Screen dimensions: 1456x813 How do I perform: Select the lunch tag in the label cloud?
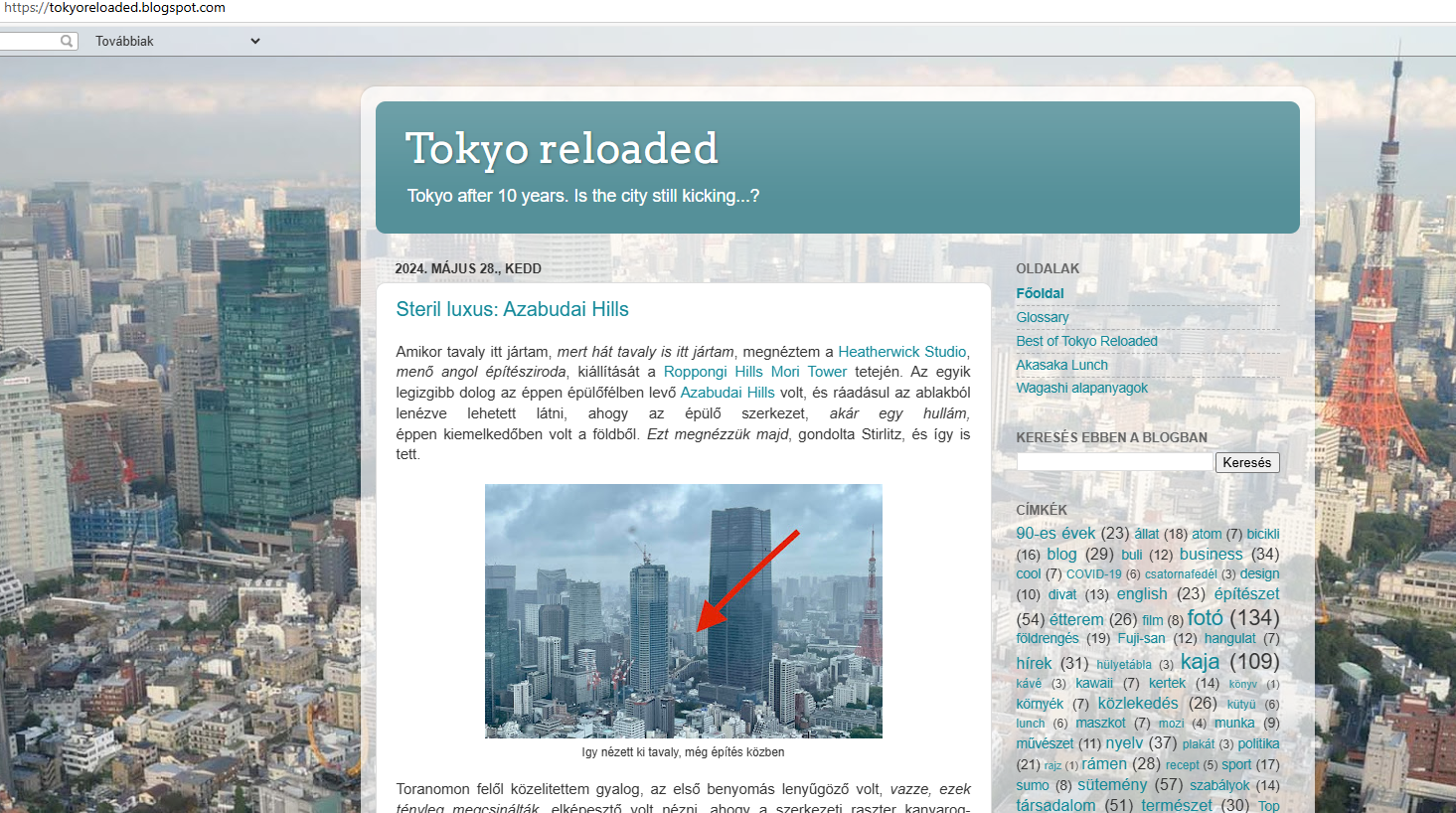1030,724
